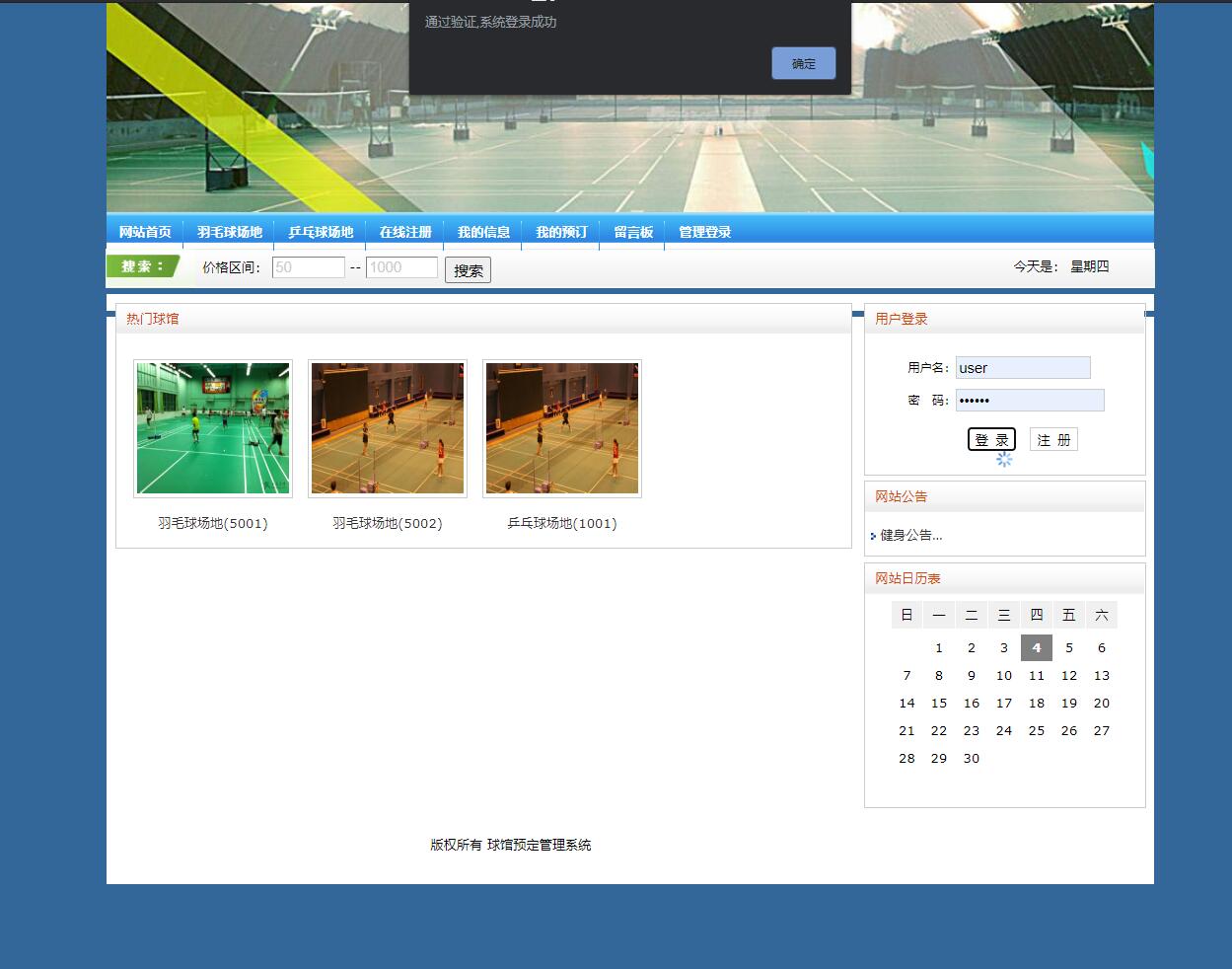Open the 羽毛球场地(5002) court thumbnail

tap(388, 428)
